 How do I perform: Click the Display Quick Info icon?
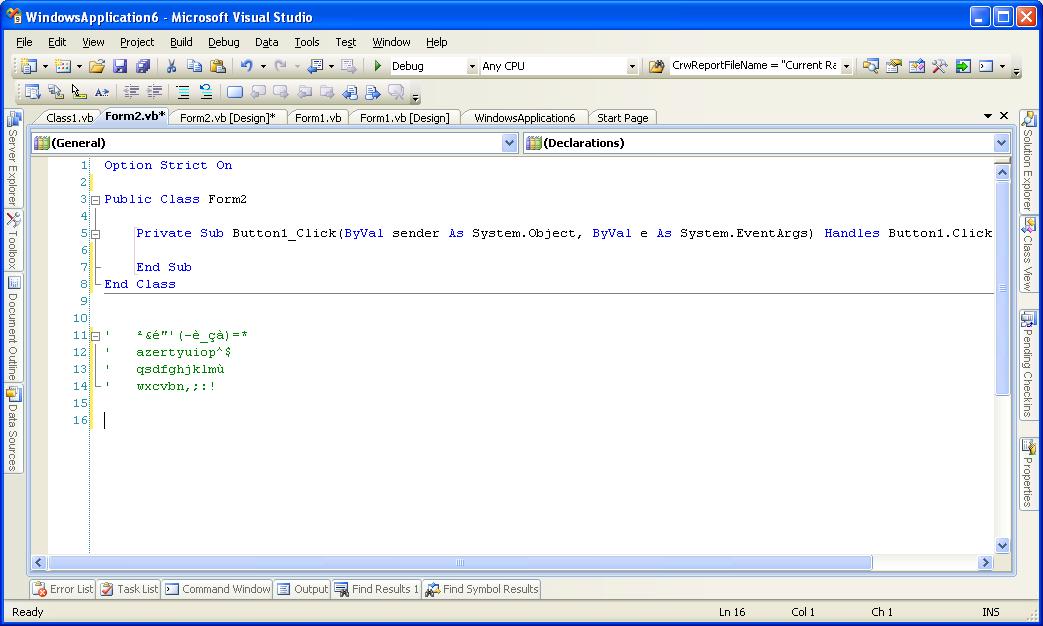click(x=78, y=92)
